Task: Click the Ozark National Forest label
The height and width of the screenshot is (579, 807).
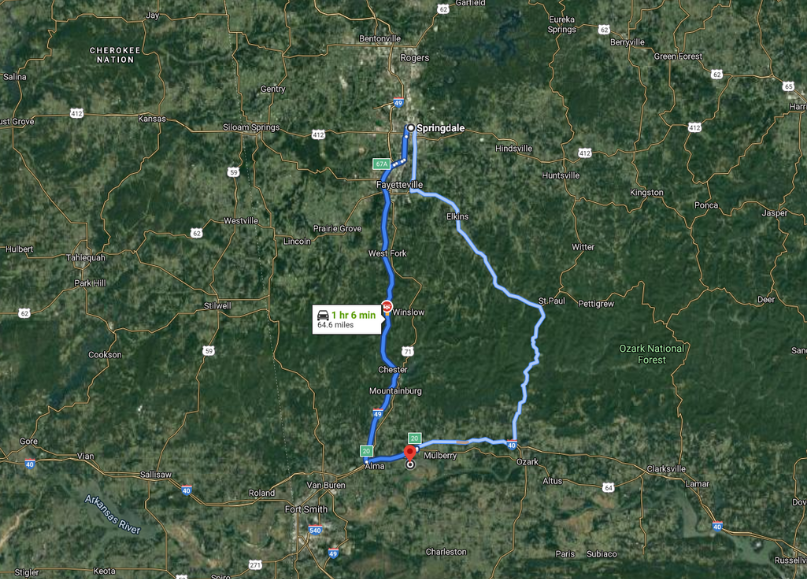Action: [x=652, y=354]
